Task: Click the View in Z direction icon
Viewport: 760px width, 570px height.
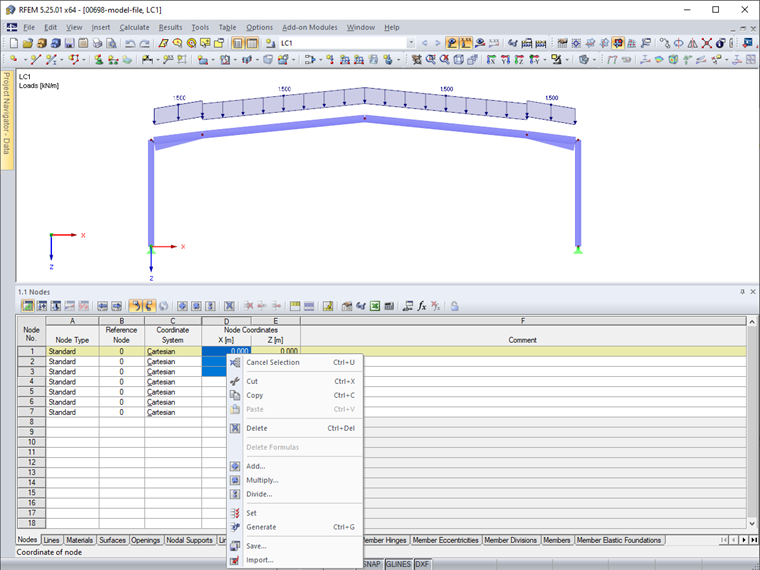Action: [519, 60]
